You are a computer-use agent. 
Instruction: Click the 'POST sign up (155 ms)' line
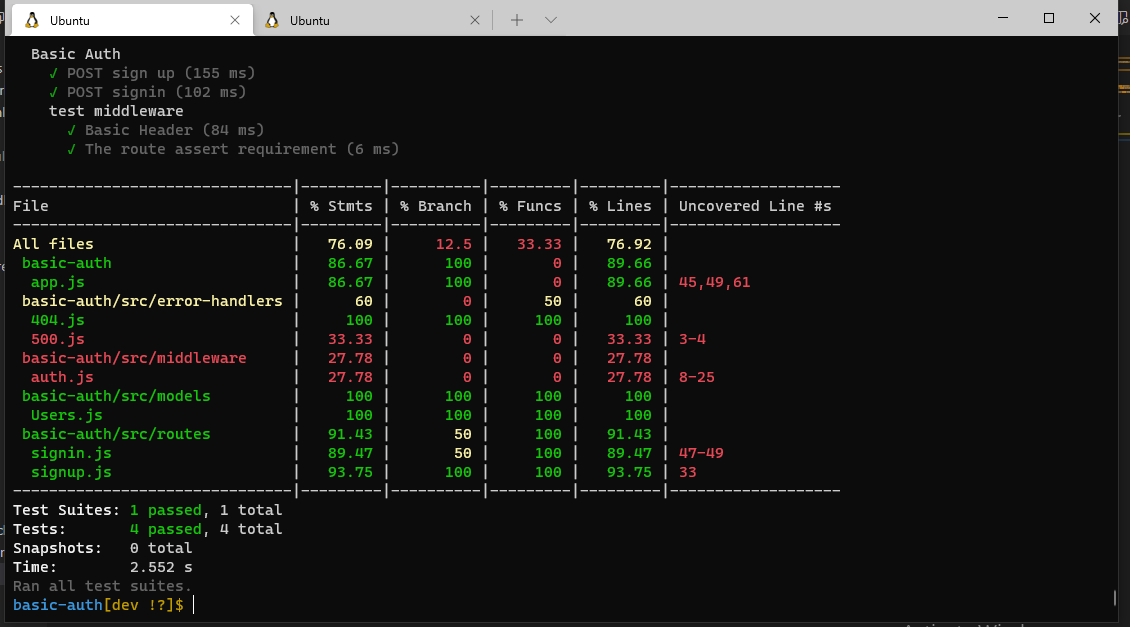[152, 73]
